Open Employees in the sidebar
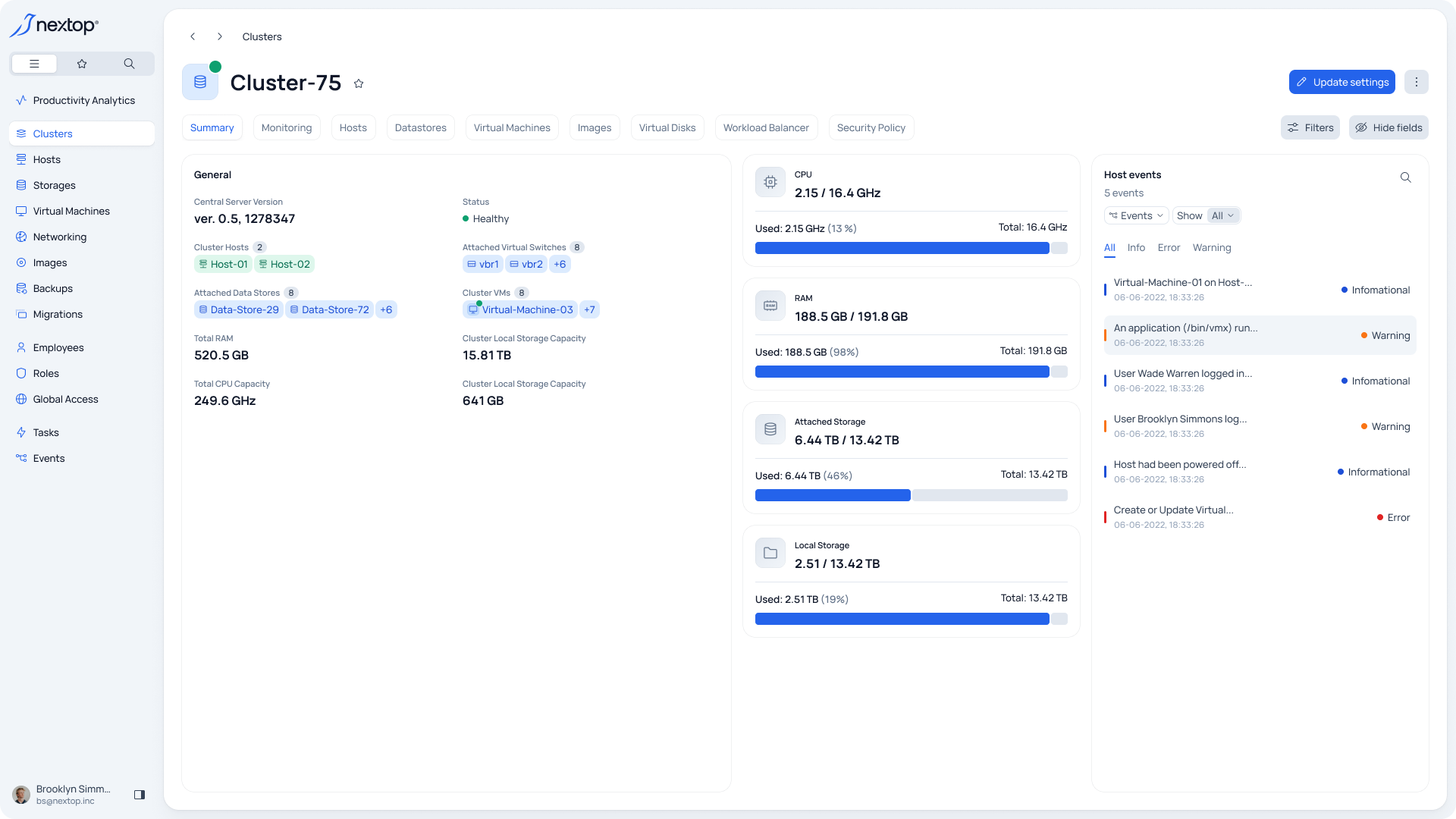Viewport: 1456px width, 819px height. (82, 347)
